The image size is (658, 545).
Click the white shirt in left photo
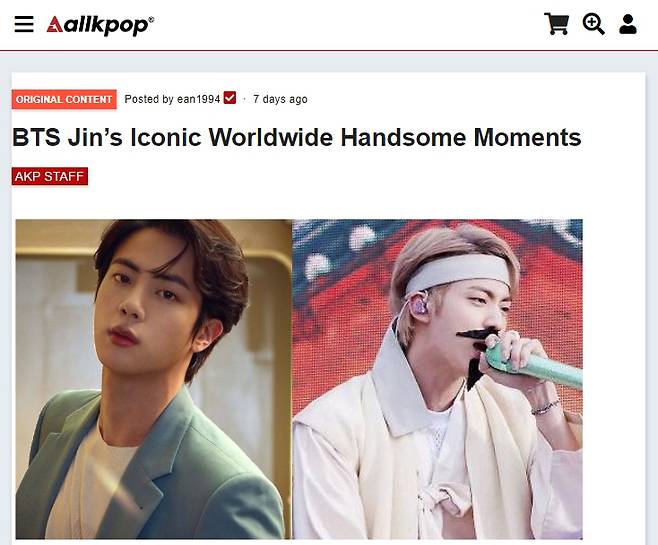(x=90, y=482)
